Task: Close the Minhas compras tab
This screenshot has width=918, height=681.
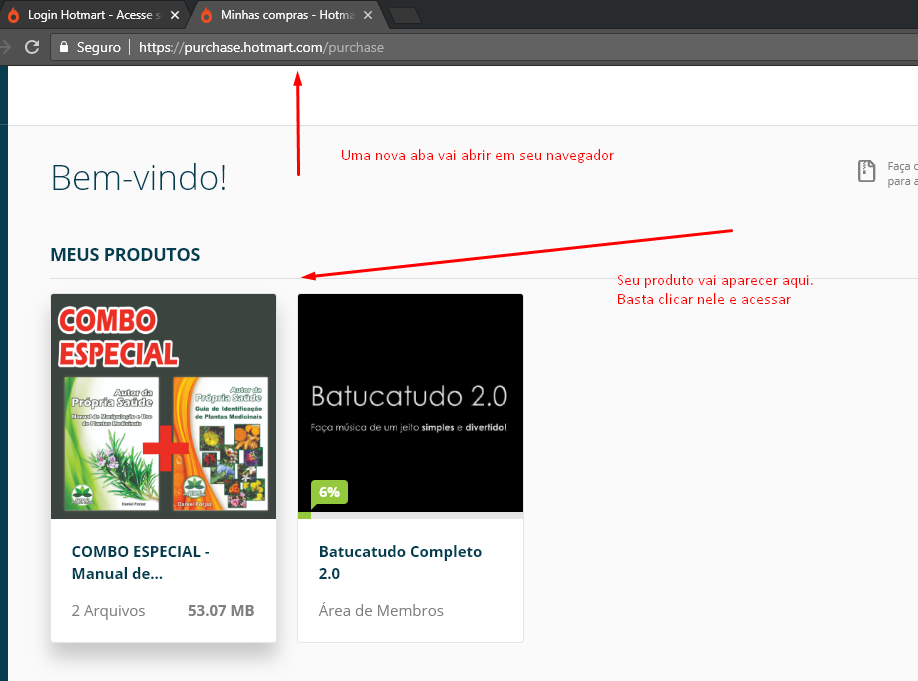Action: tap(368, 16)
